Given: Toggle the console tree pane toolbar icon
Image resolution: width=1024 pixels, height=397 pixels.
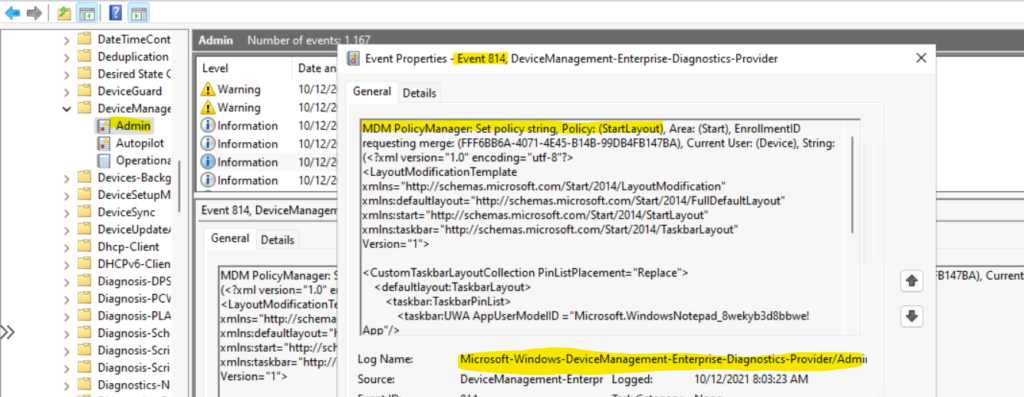Looking at the screenshot, I should [x=86, y=12].
